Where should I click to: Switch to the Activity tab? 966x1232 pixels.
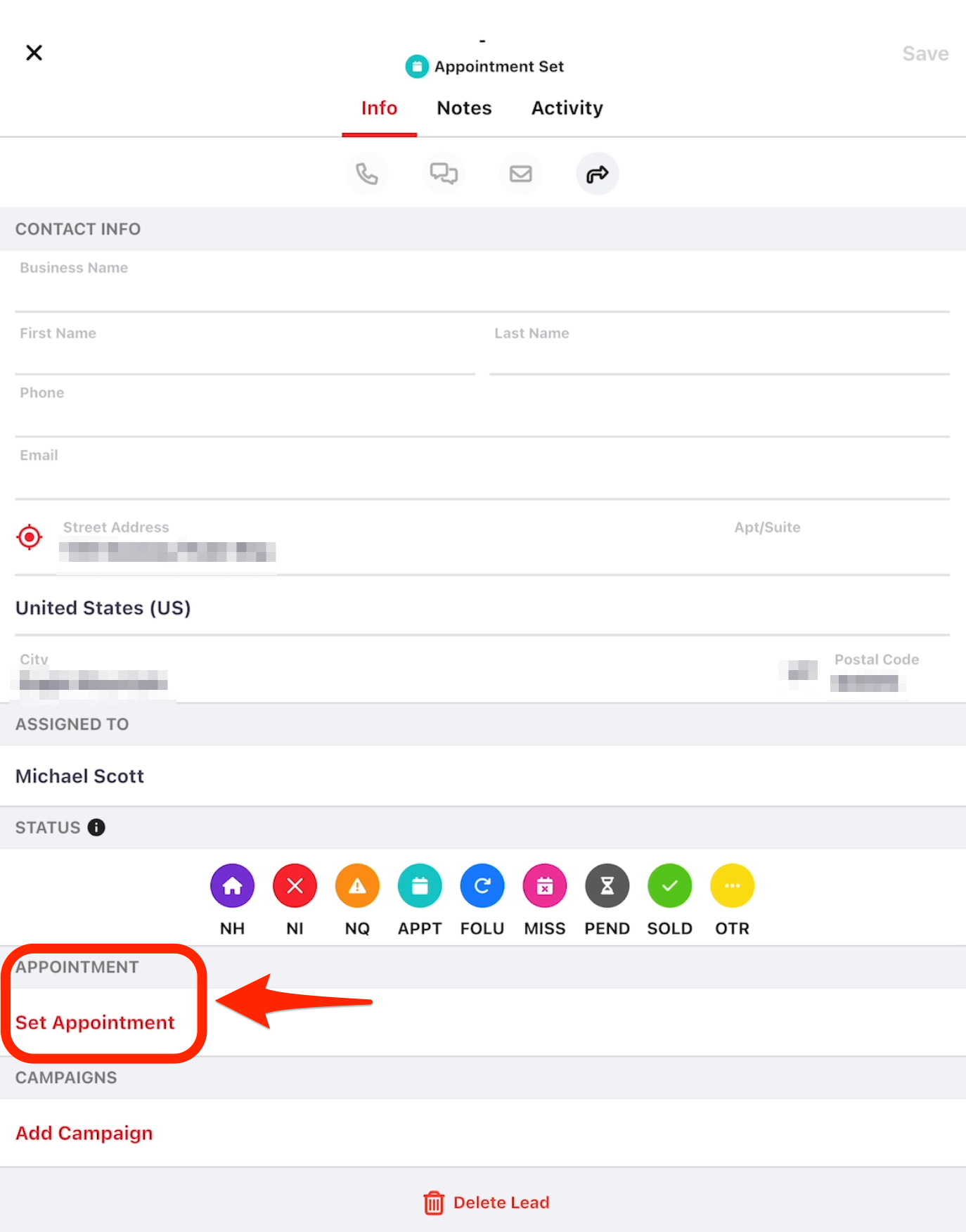[567, 108]
